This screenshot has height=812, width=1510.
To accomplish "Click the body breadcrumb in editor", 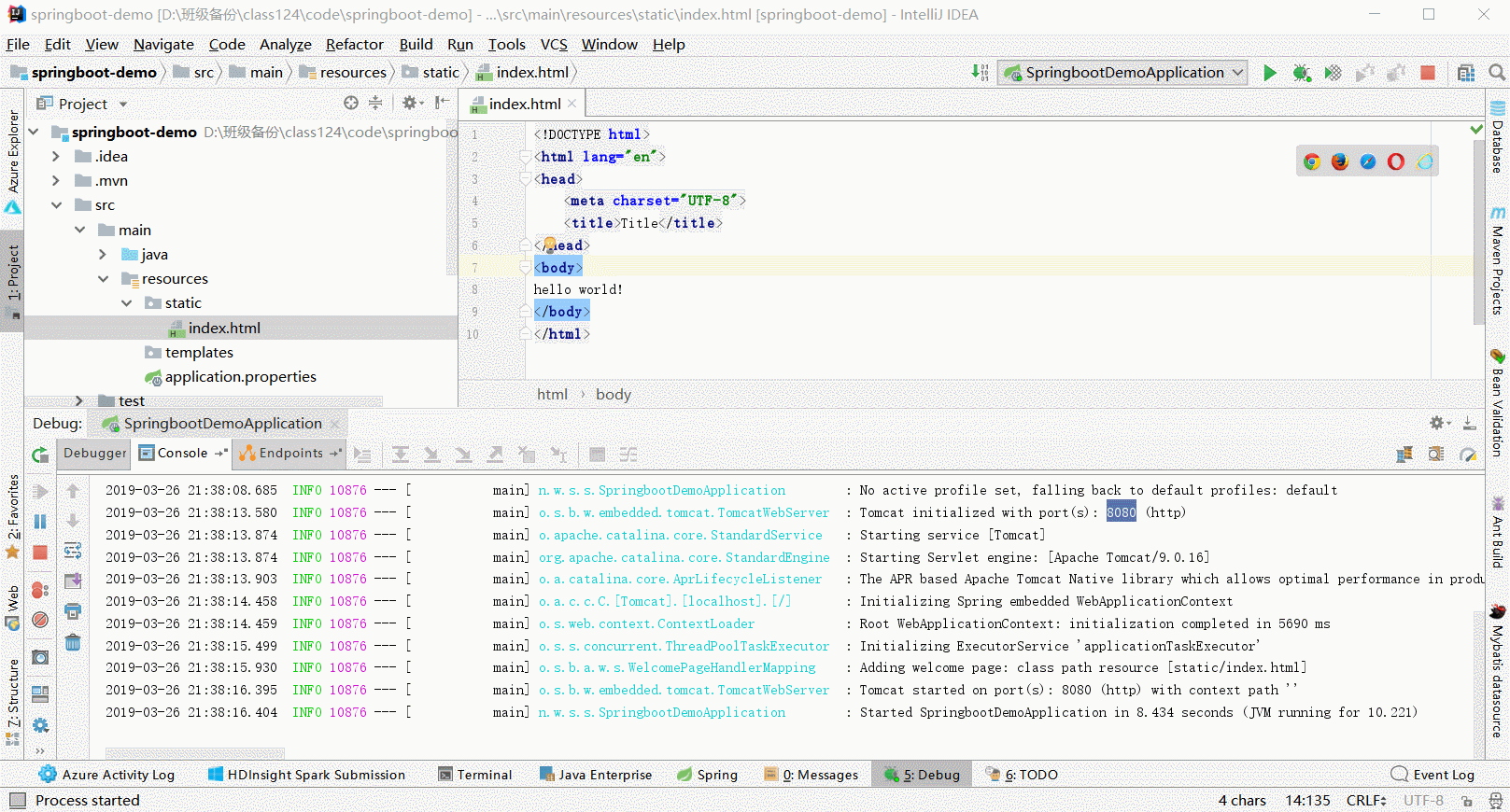I will (614, 394).
